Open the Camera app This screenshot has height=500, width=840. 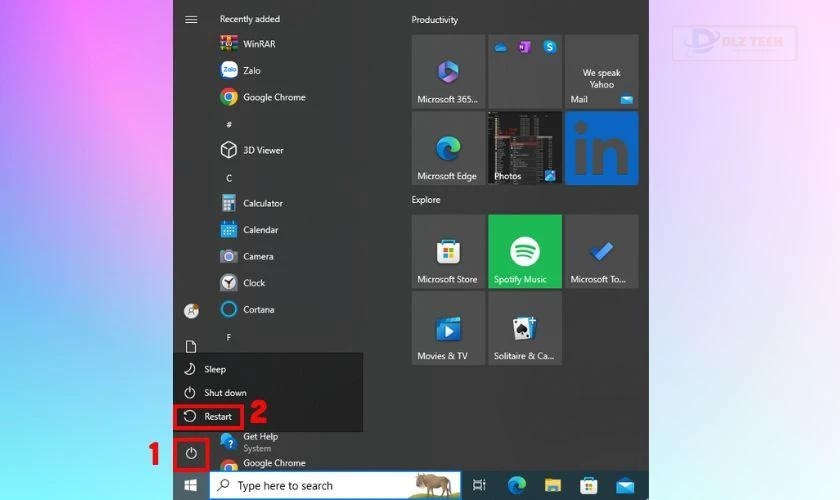click(x=257, y=256)
